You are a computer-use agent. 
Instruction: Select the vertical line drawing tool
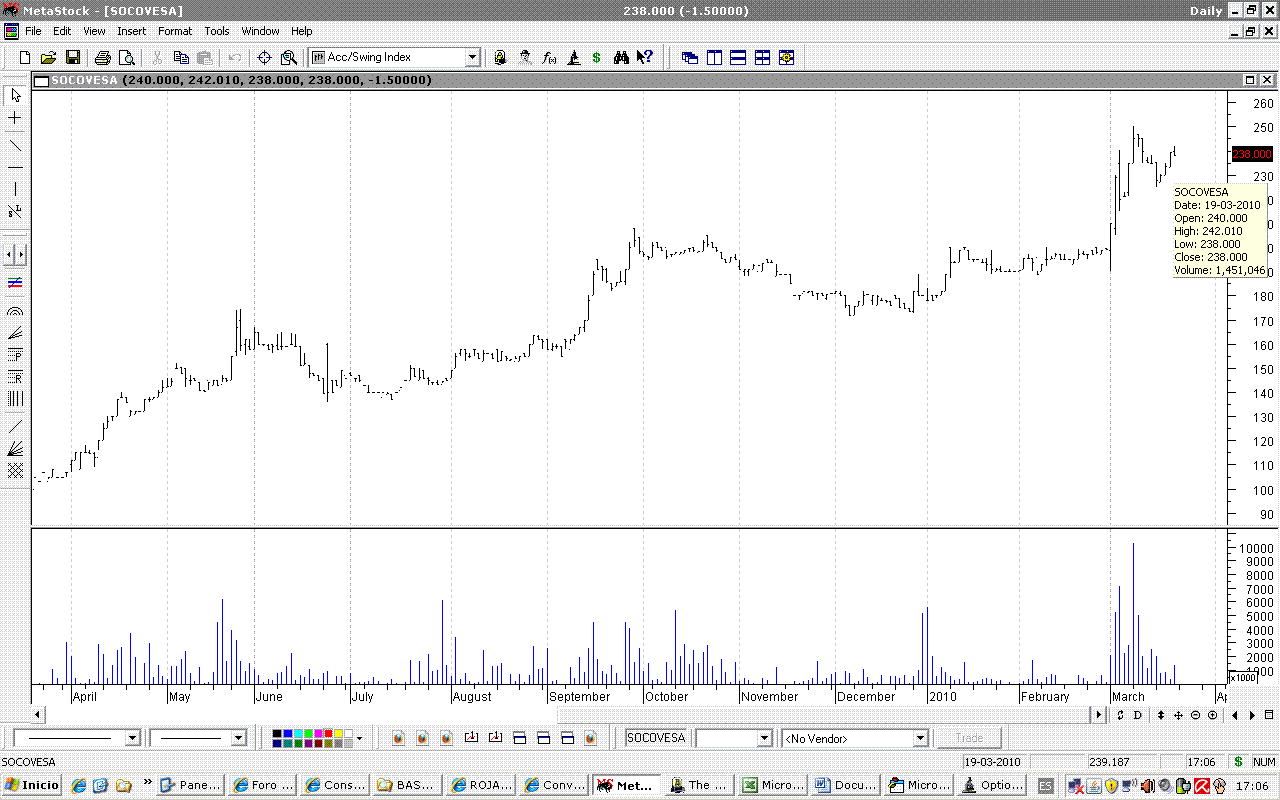click(15, 189)
